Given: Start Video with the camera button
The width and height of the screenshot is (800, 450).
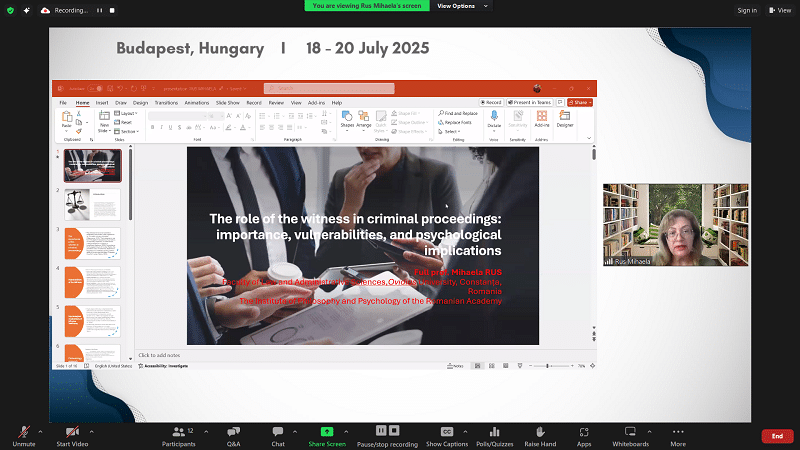Looking at the screenshot, I should pos(71,434).
